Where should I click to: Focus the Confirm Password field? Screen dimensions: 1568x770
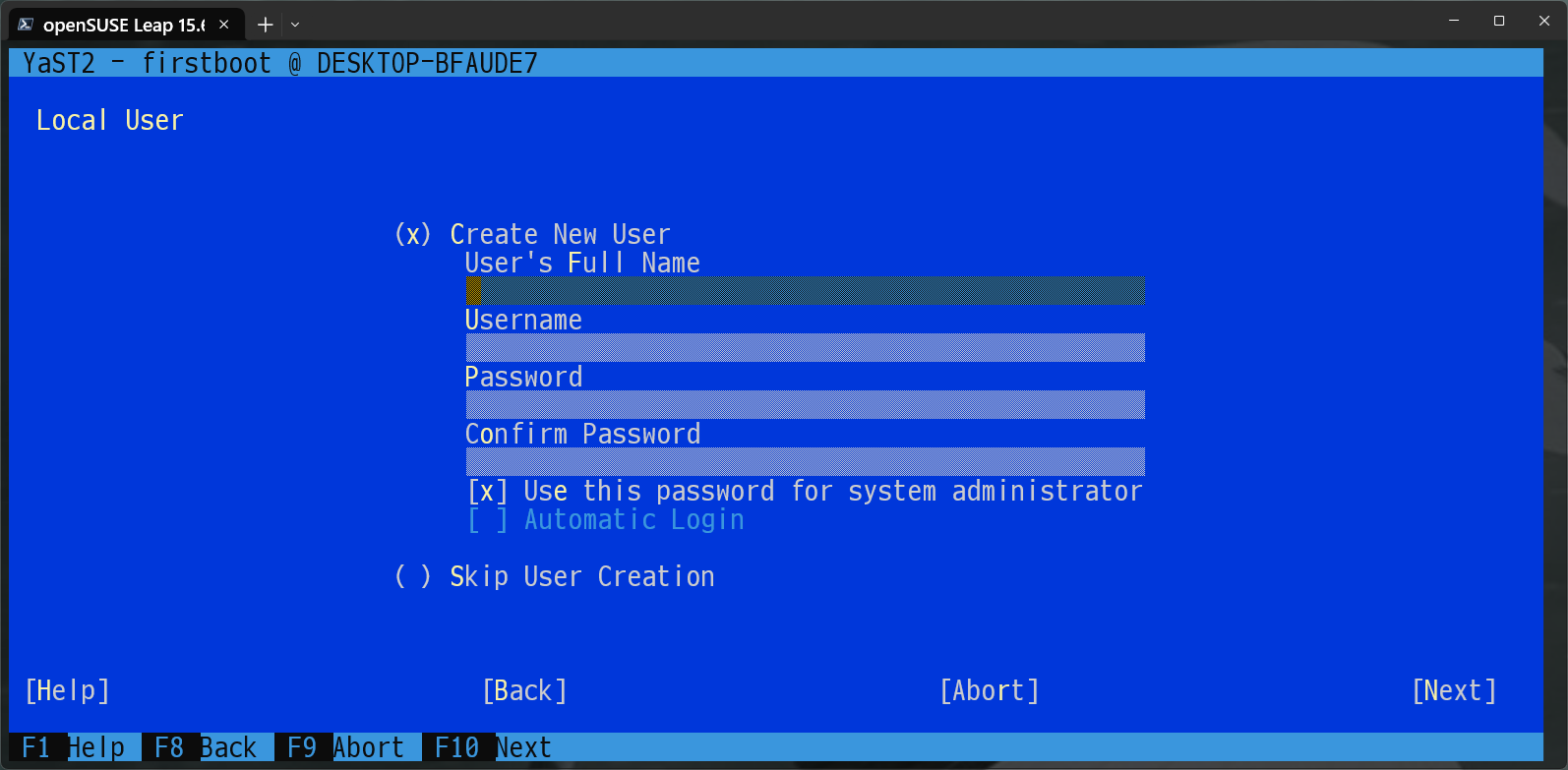pyautogui.click(x=805, y=462)
